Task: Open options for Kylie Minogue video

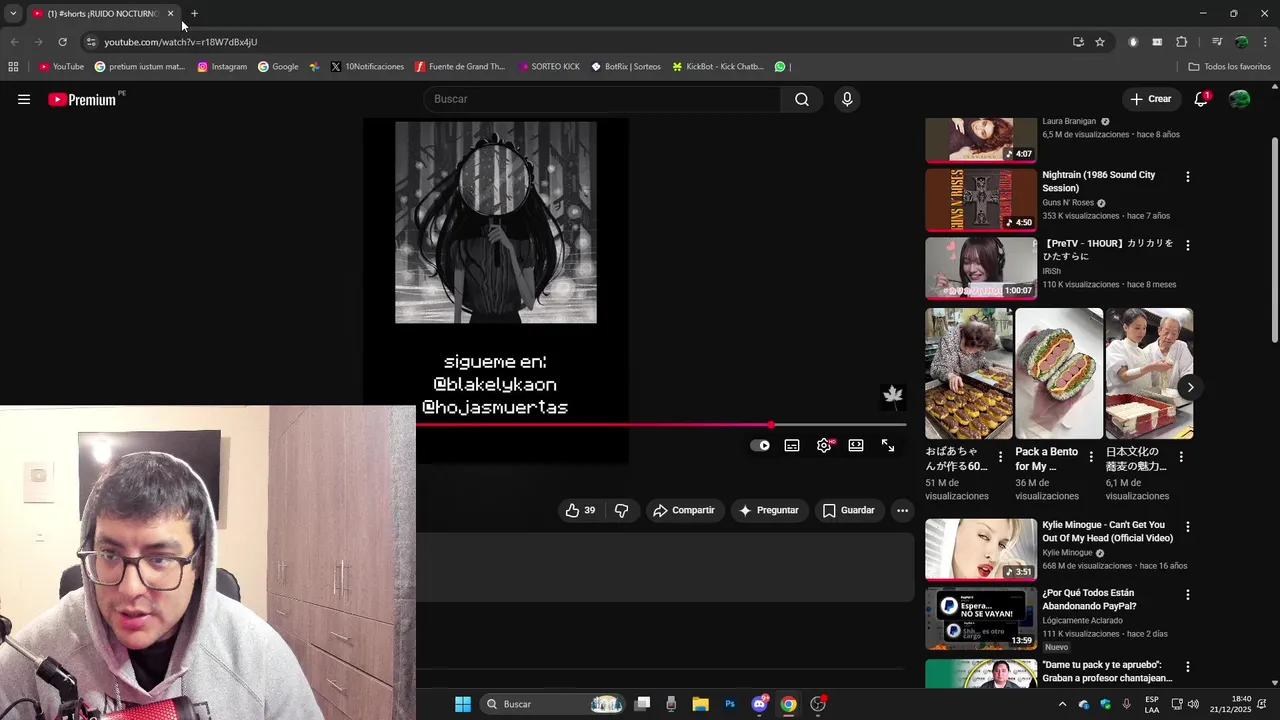Action: tap(1188, 527)
